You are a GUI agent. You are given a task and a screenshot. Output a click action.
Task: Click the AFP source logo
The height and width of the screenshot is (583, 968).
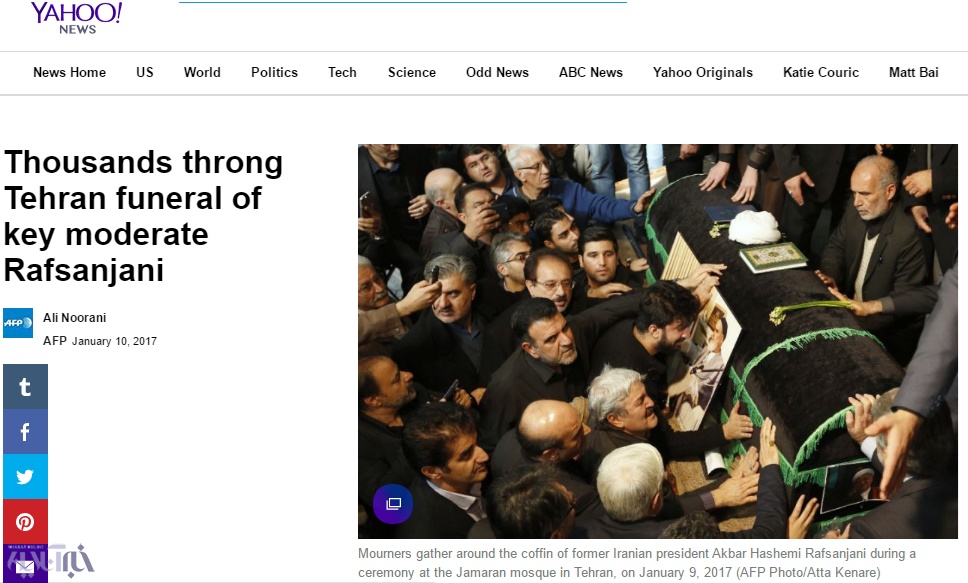pos(18,323)
